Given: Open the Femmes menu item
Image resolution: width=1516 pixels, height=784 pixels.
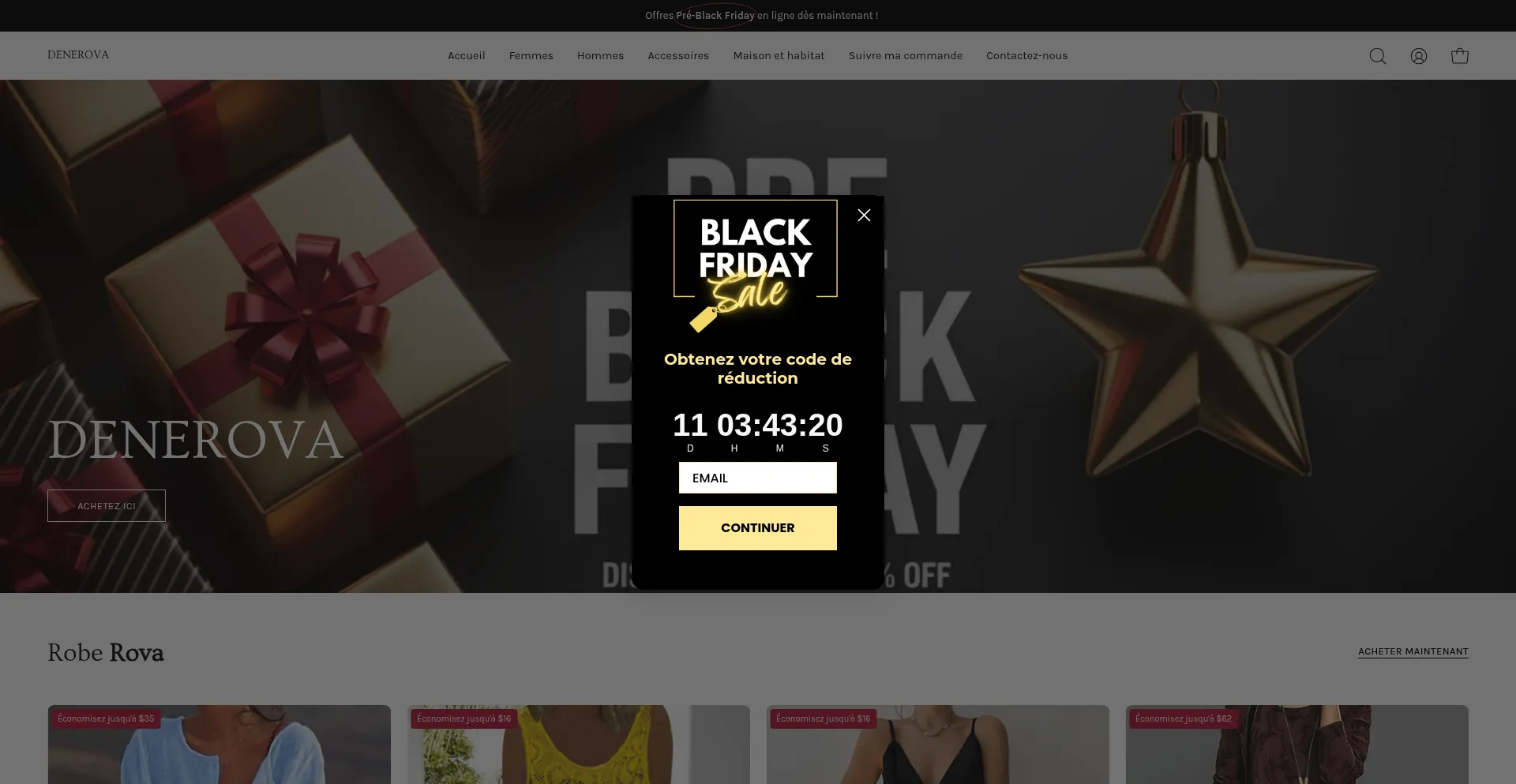Looking at the screenshot, I should click(x=531, y=56).
